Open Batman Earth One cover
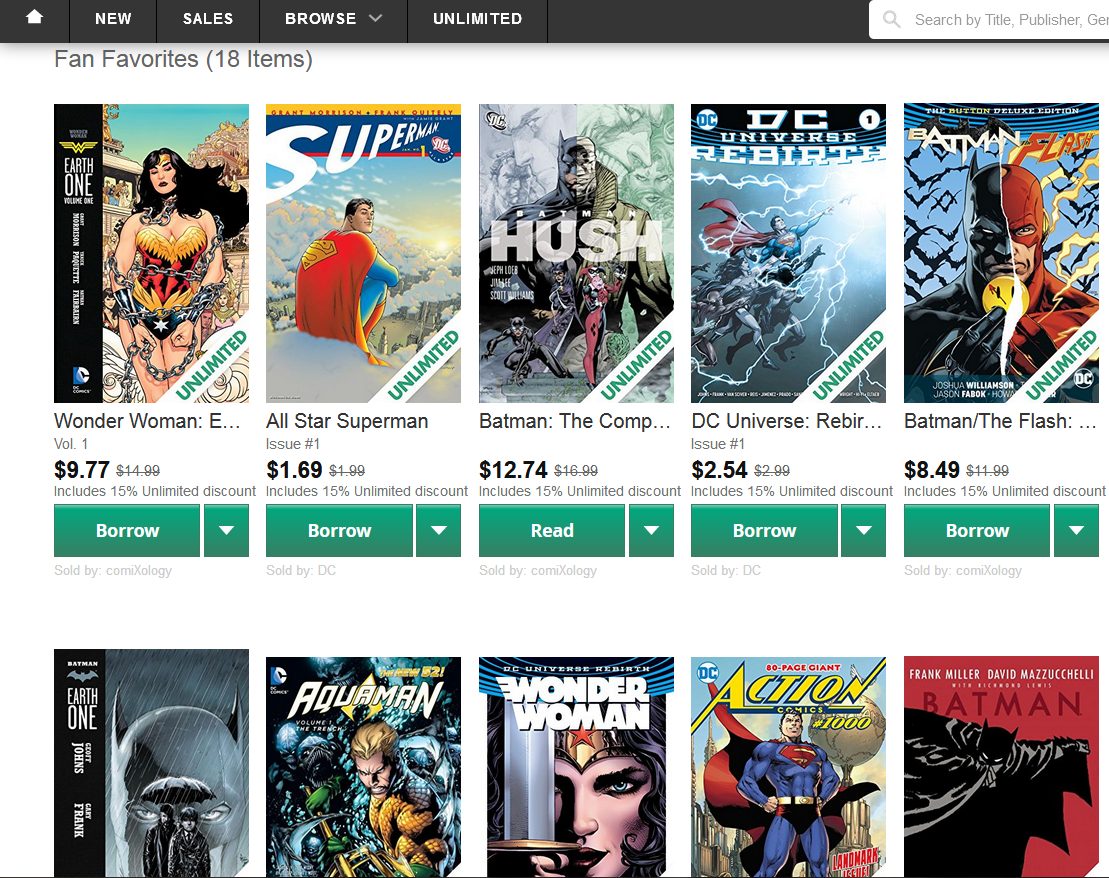This screenshot has height=878, width=1109. tap(151, 763)
